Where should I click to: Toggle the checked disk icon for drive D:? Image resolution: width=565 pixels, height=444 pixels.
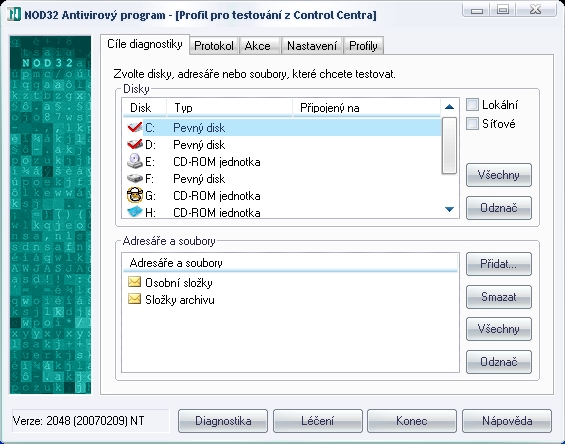tap(135, 145)
